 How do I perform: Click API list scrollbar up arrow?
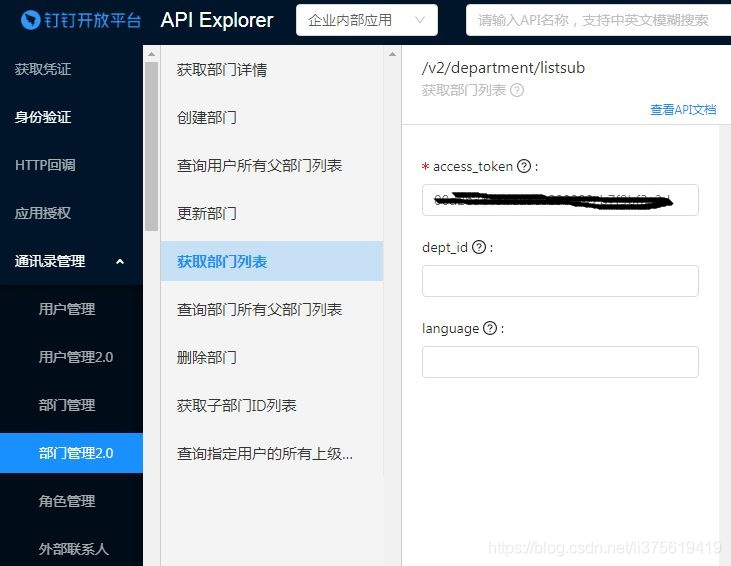pyautogui.click(x=392, y=55)
